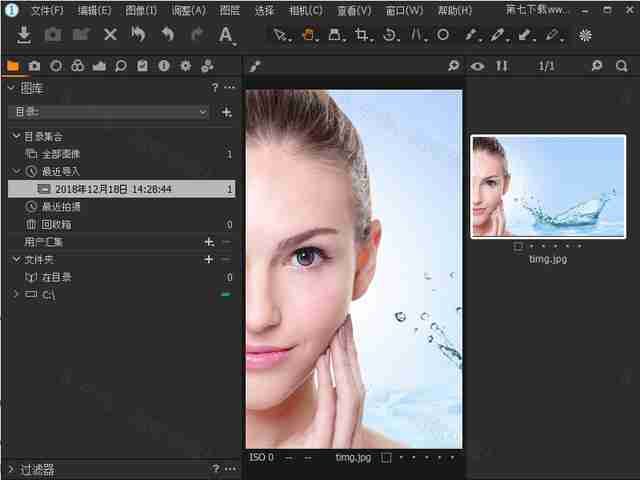The height and width of the screenshot is (480, 640).
Task: Expand the C:\ drive folder
Action: [15, 295]
